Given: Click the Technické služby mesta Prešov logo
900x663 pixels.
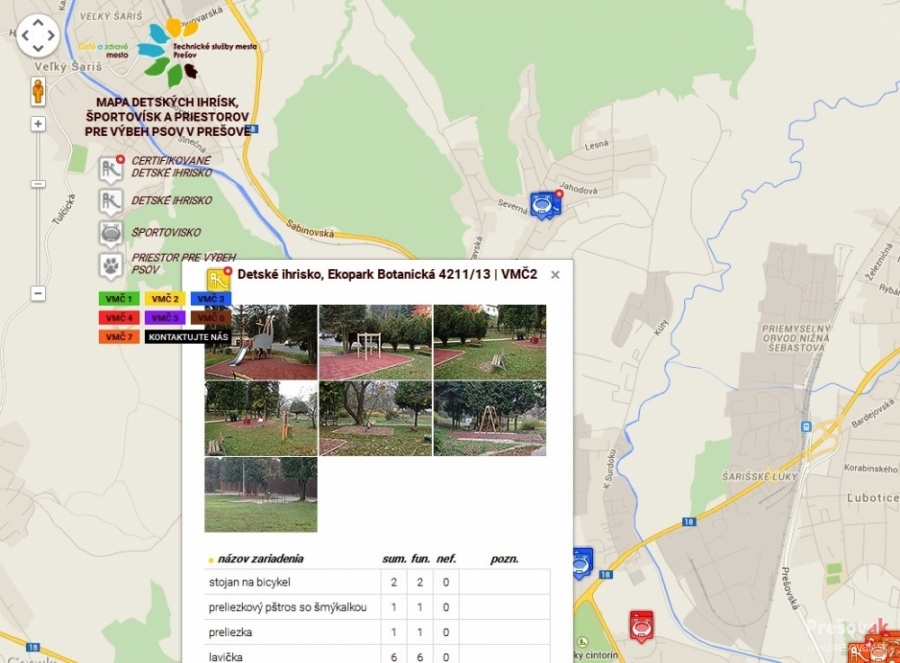Looking at the screenshot, I should point(190,50).
